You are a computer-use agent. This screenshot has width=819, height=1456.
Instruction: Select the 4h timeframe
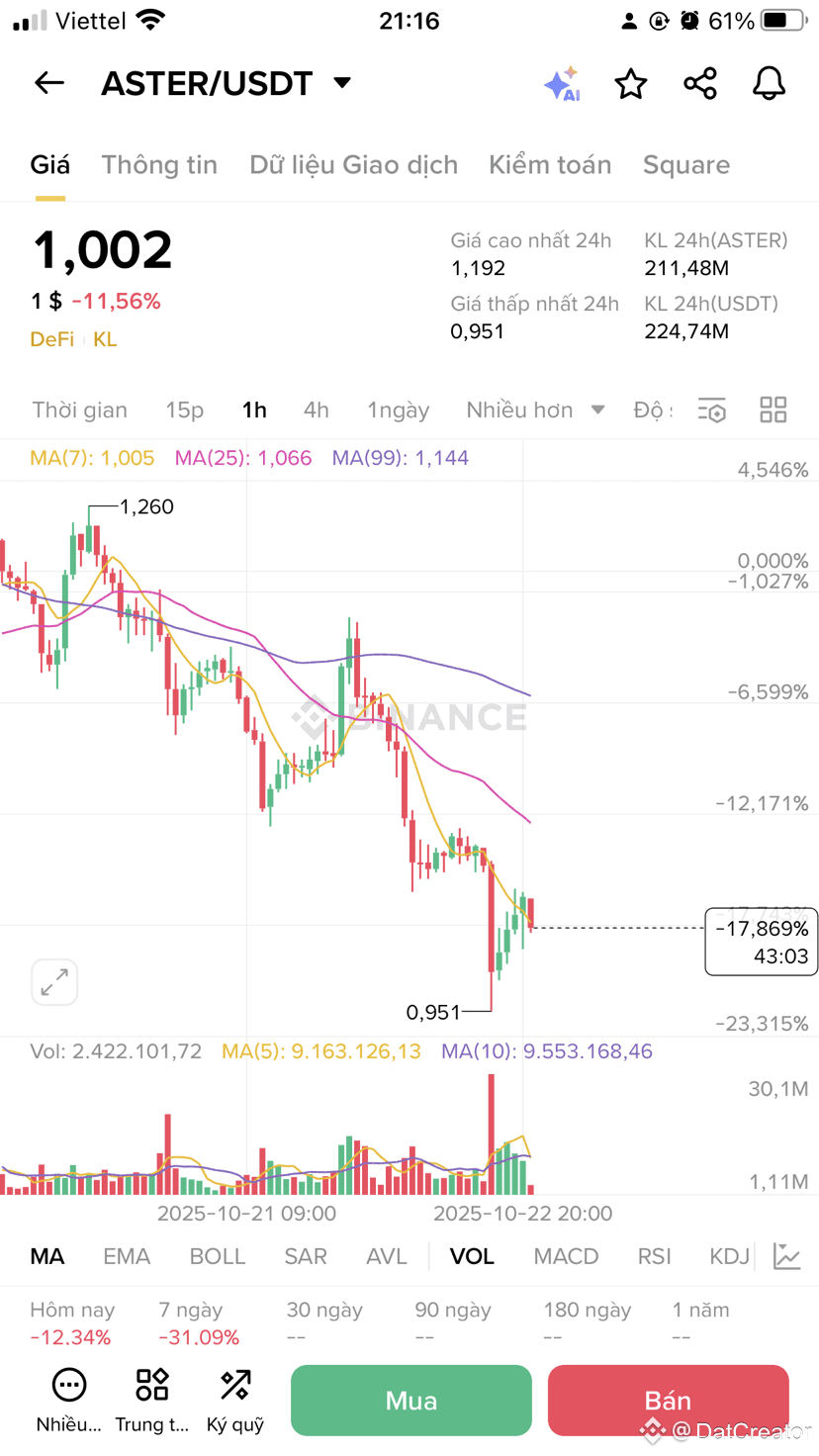(317, 409)
